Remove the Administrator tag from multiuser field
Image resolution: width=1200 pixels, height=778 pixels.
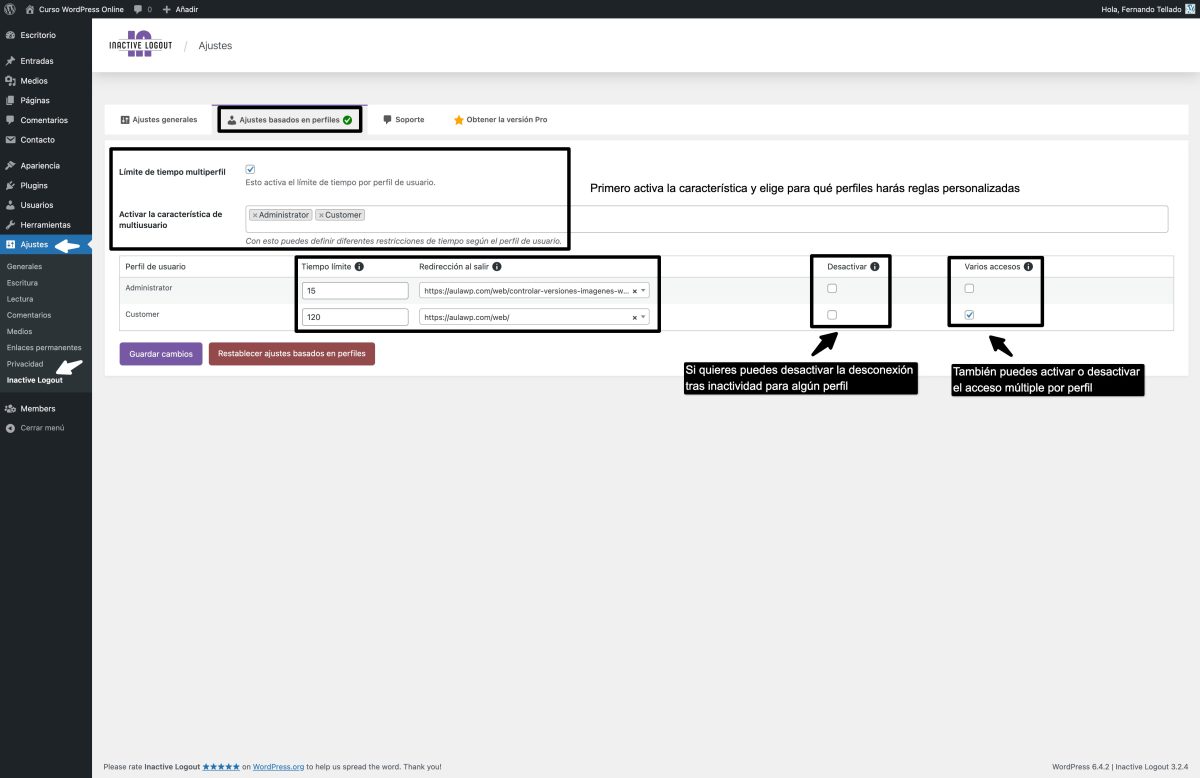tap(255, 215)
